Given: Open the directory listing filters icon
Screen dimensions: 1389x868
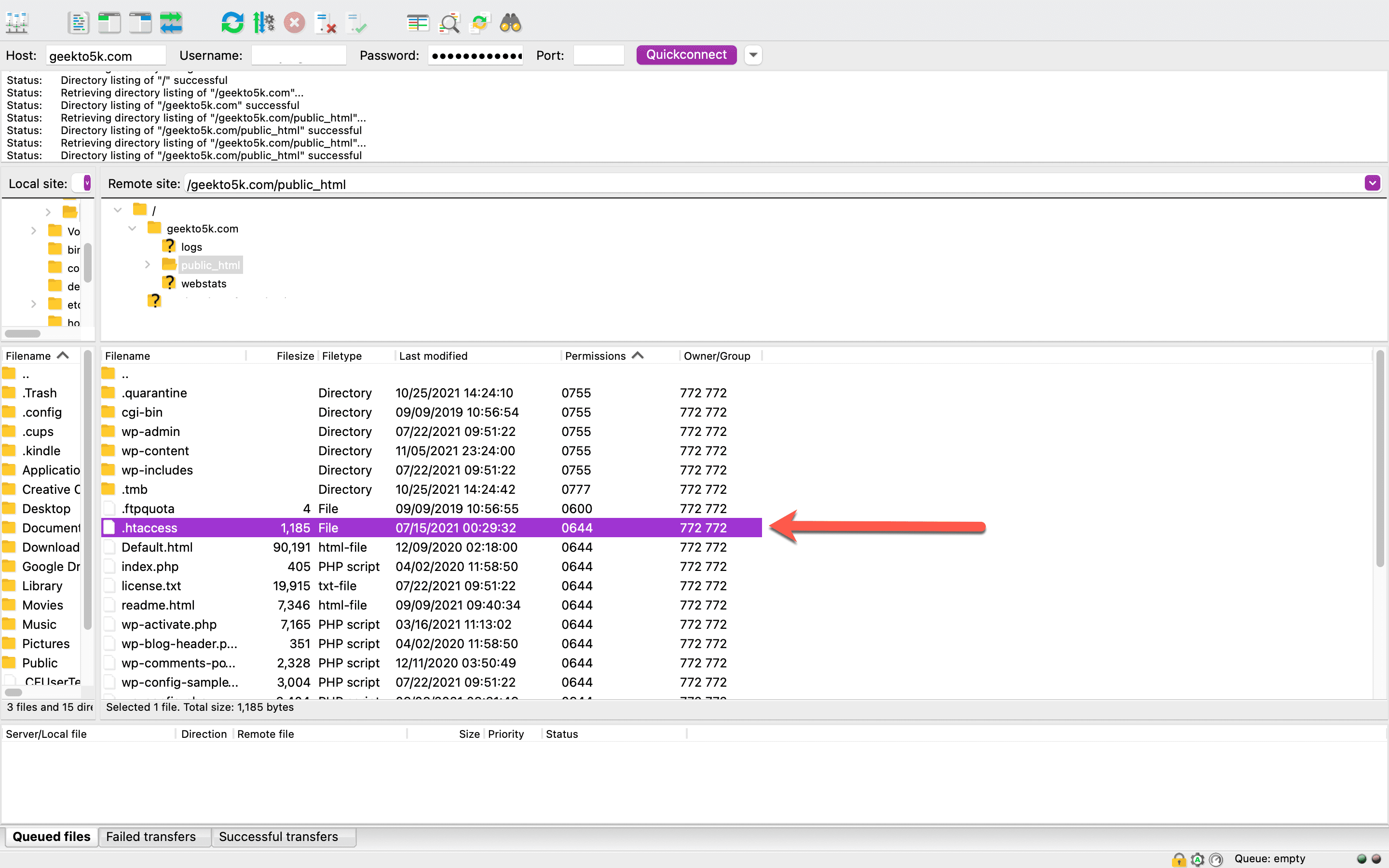Looking at the screenshot, I should [x=418, y=24].
